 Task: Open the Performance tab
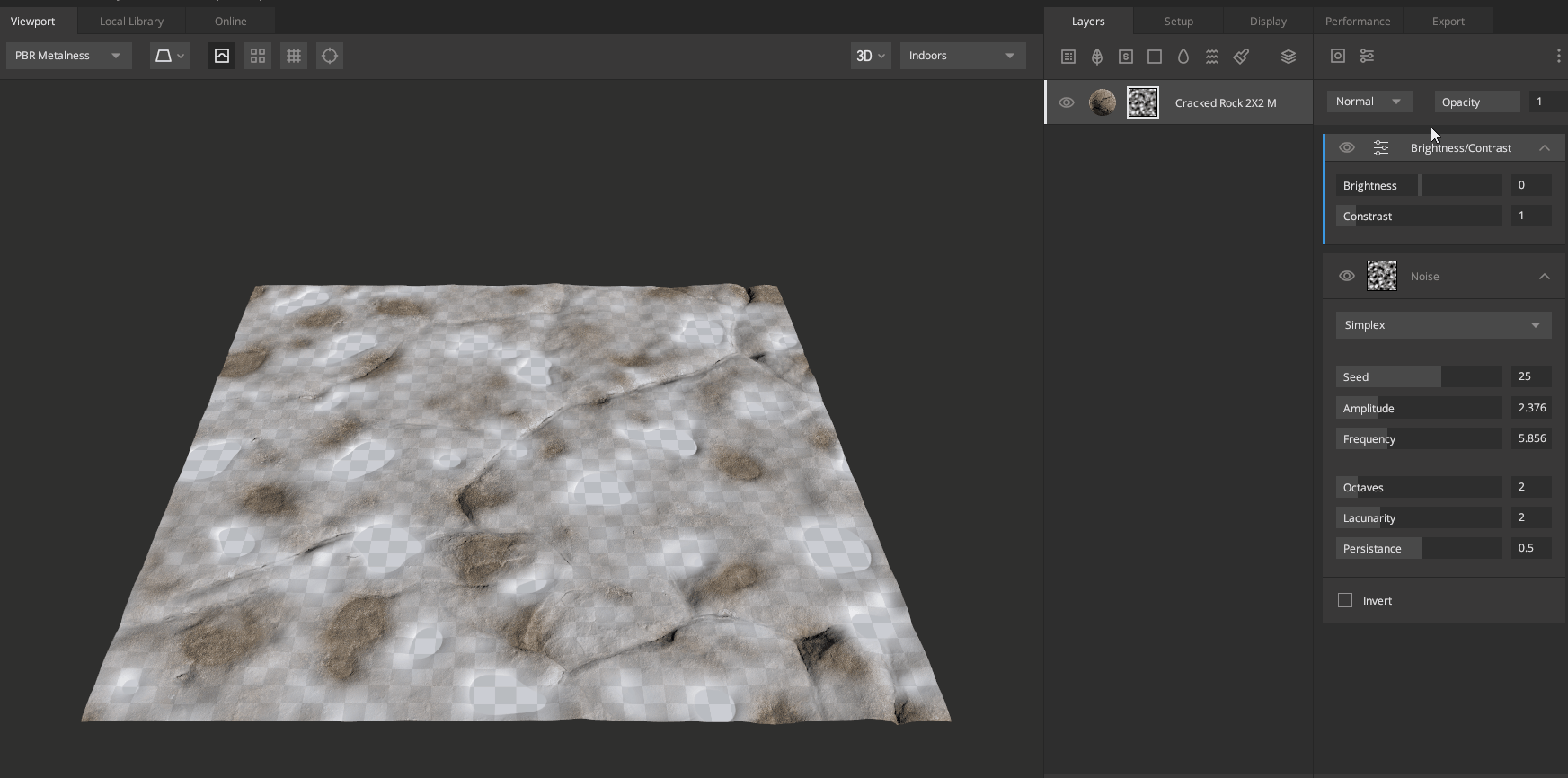[x=1358, y=21]
